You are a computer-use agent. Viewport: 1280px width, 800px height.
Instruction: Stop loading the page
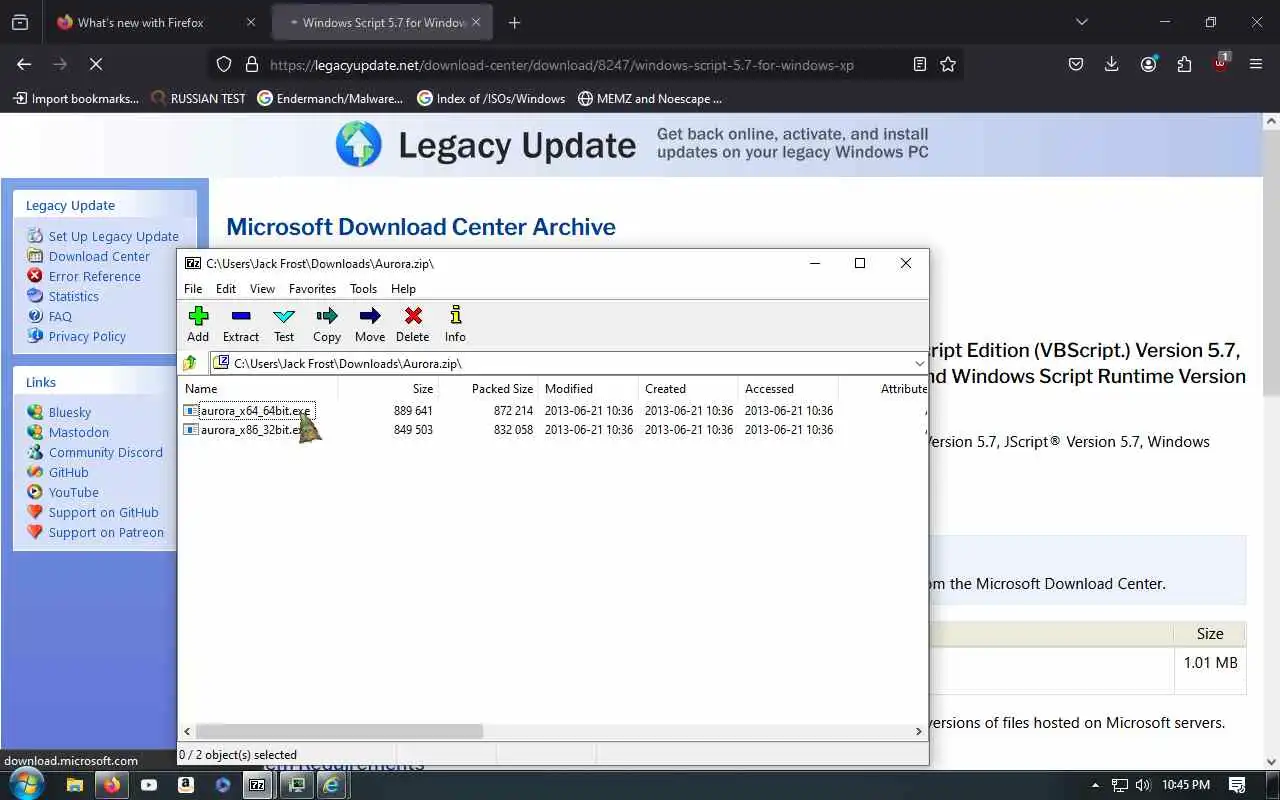tap(96, 64)
